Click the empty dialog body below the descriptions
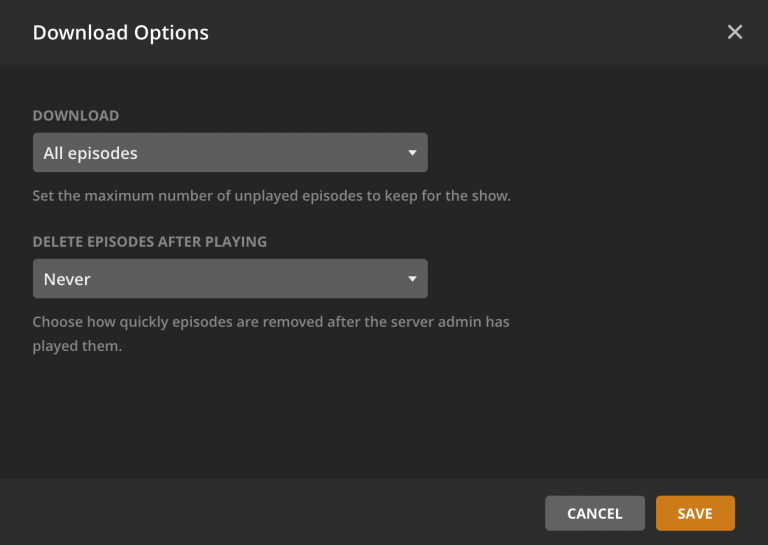768x545 pixels. pyautogui.click(x=384, y=420)
